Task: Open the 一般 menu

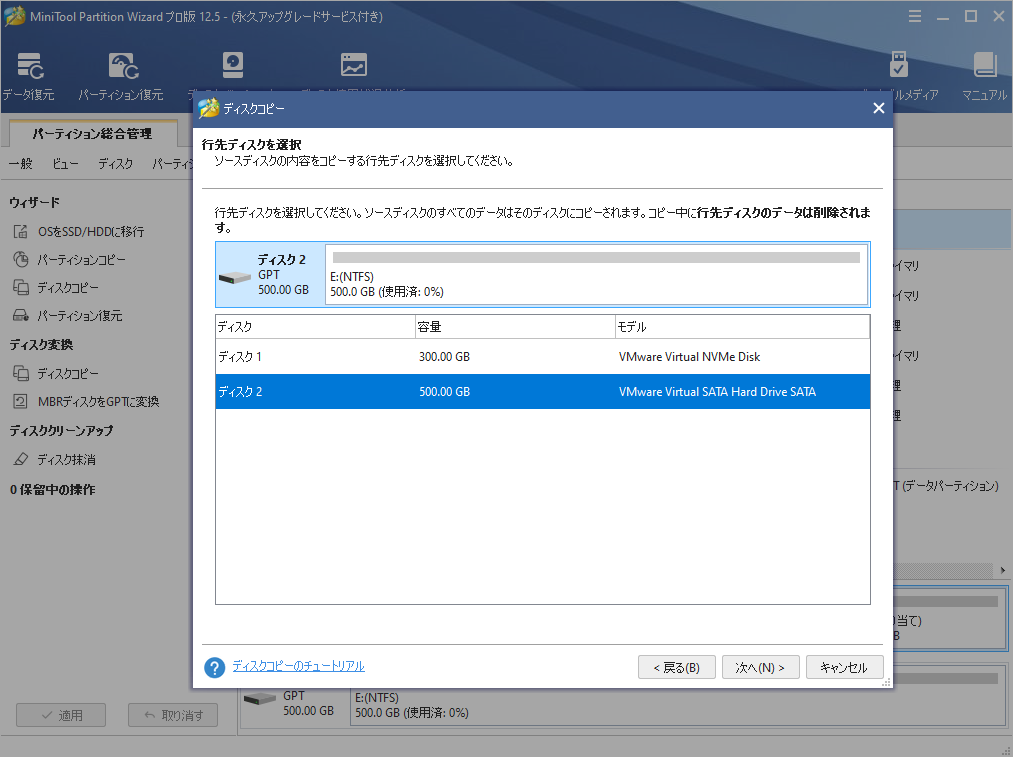Action: click(21, 163)
